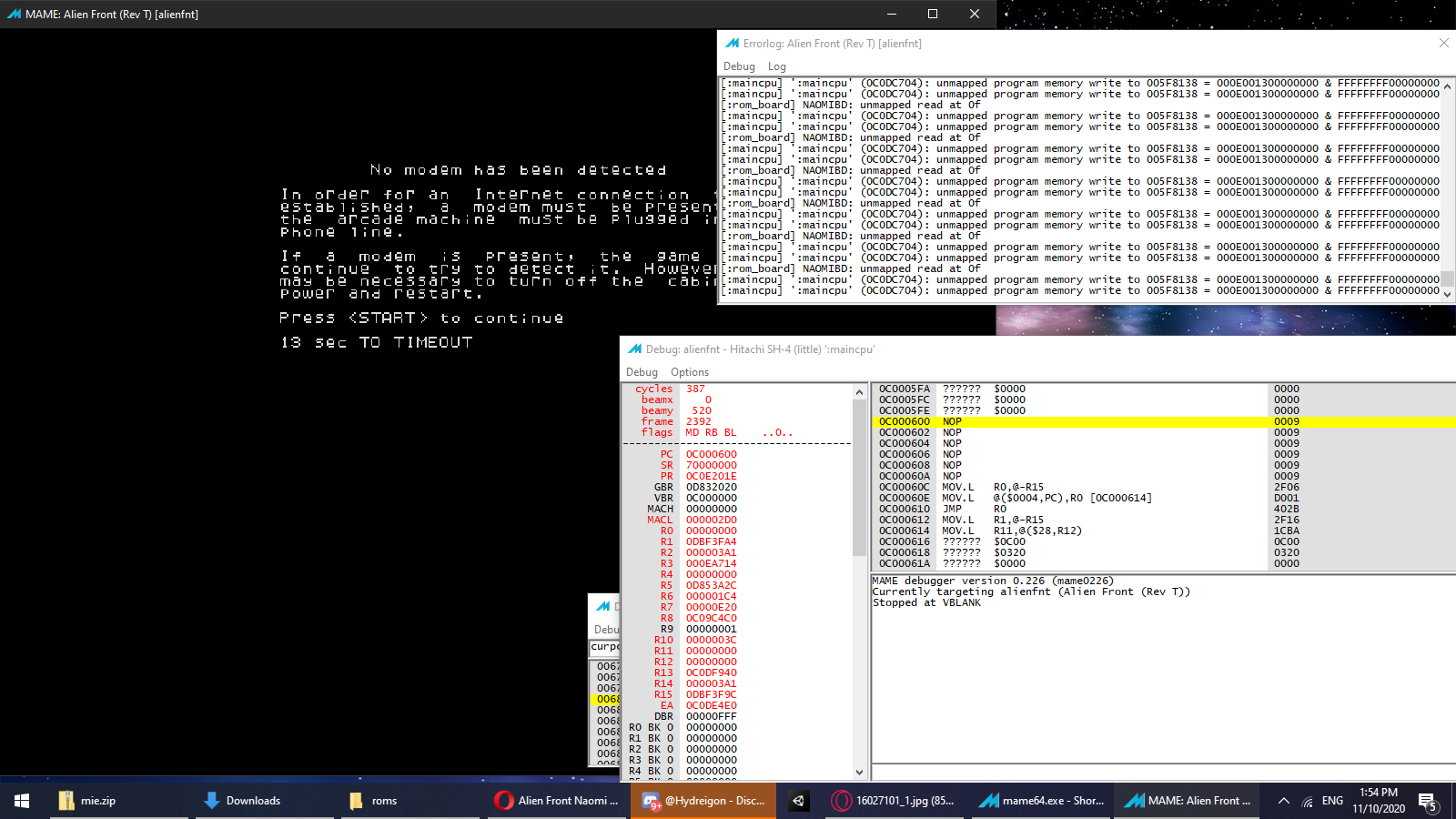Open Unity taskbar icon
Image resolution: width=1456 pixels, height=819 pixels.
tap(798, 801)
